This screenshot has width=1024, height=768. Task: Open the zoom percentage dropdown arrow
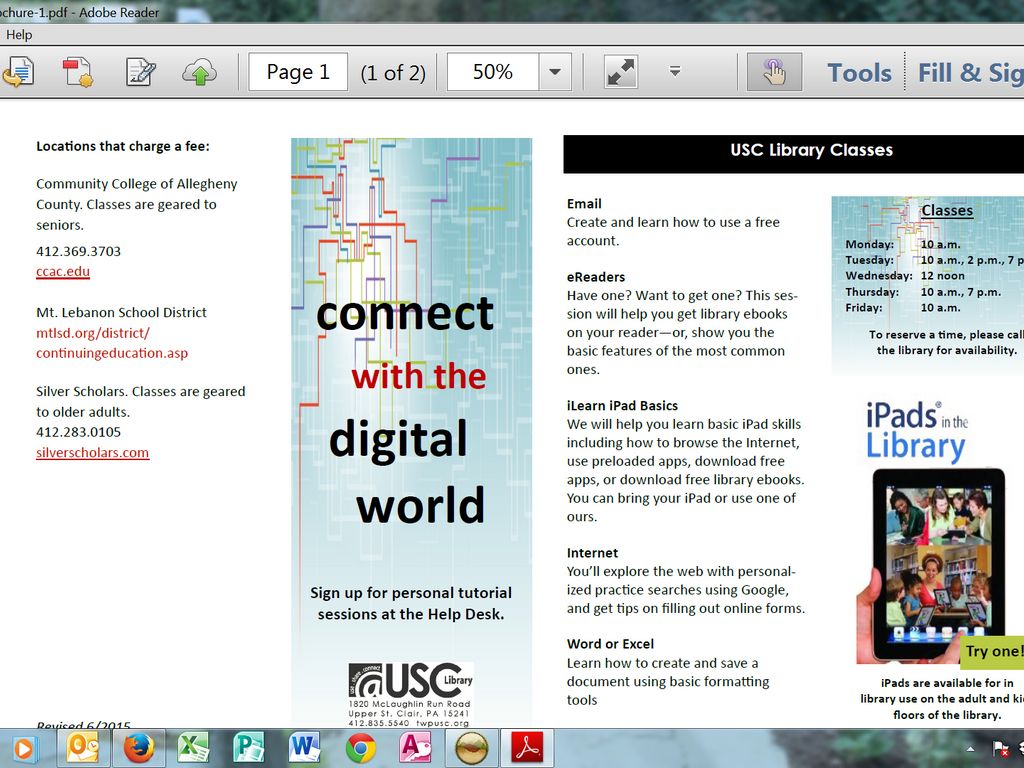[555, 72]
